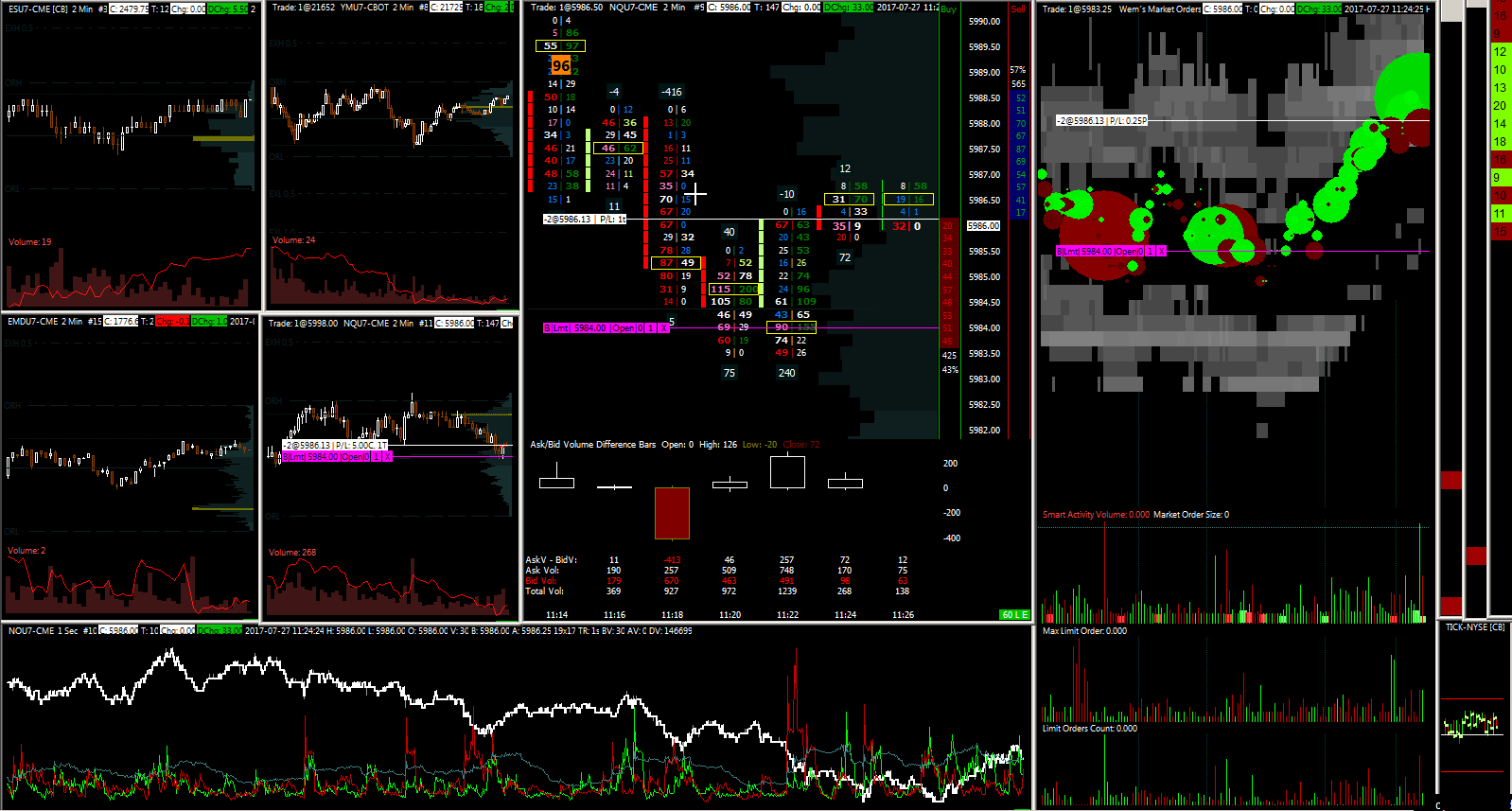Select the Wem's Market Orders chart title
Image resolution: width=1512 pixels, height=811 pixels.
coord(1159,9)
